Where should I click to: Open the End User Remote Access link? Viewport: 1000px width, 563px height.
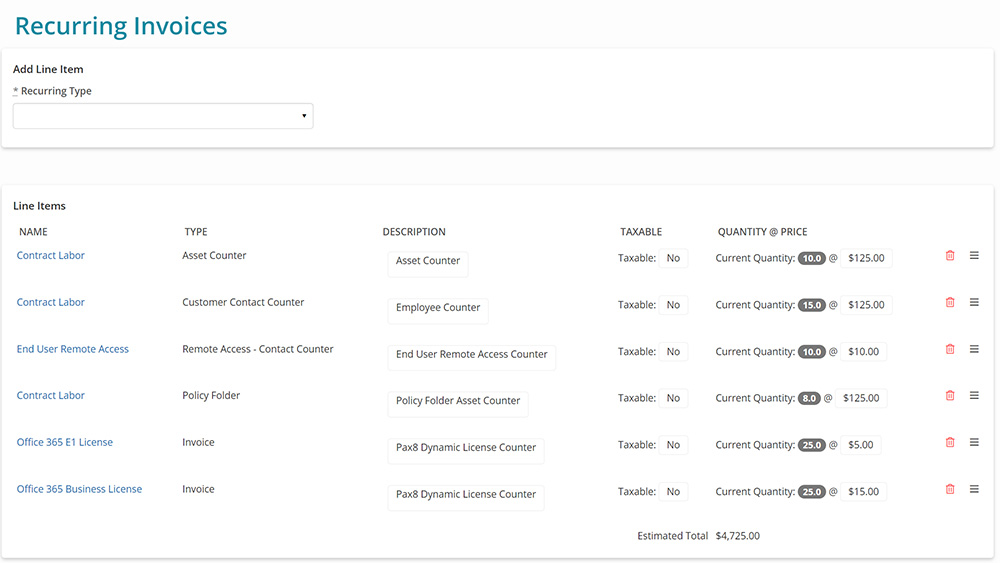click(x=73, y=349)
